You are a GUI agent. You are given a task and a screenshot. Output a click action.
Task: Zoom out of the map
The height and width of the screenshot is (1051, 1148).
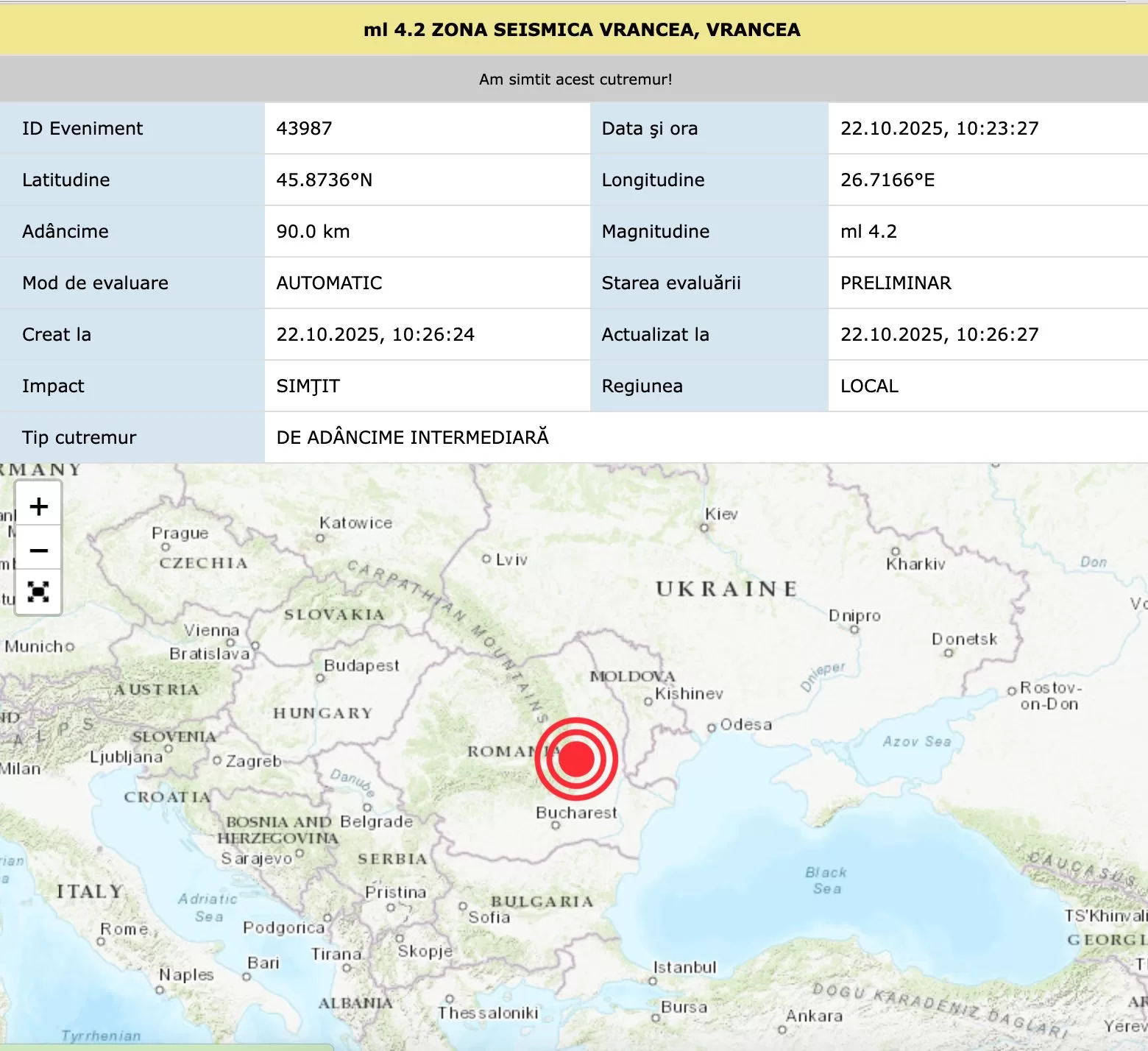click(38, 550)
